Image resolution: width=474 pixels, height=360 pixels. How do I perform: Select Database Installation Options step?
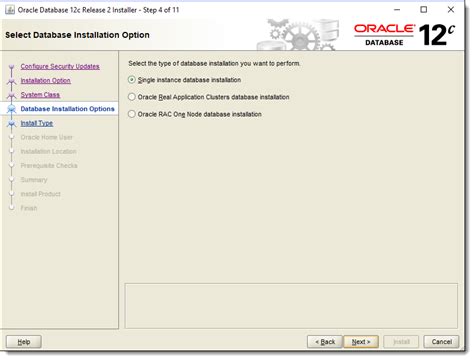click(x=67, y=109)
